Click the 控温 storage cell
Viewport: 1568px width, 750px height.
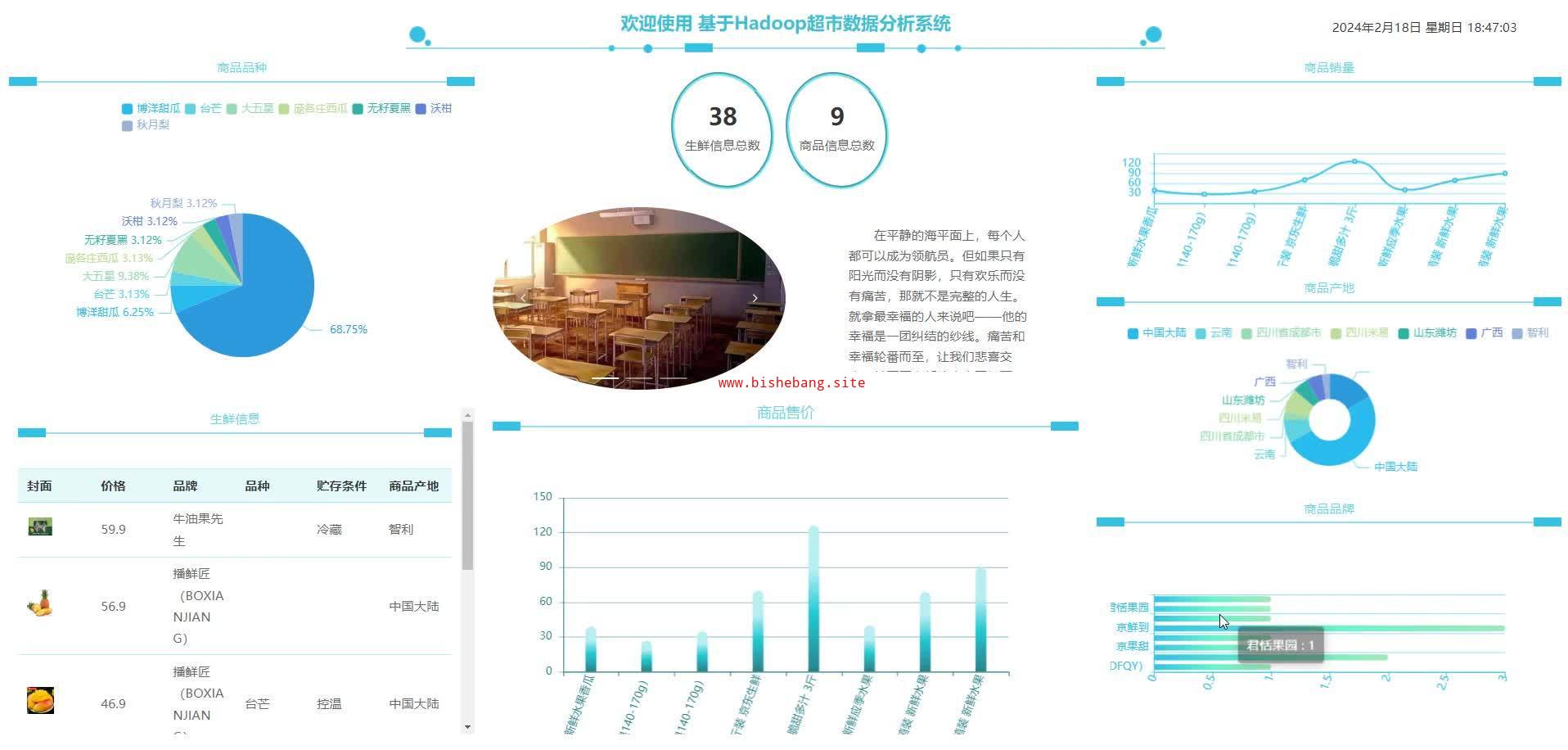pos(329,704)
